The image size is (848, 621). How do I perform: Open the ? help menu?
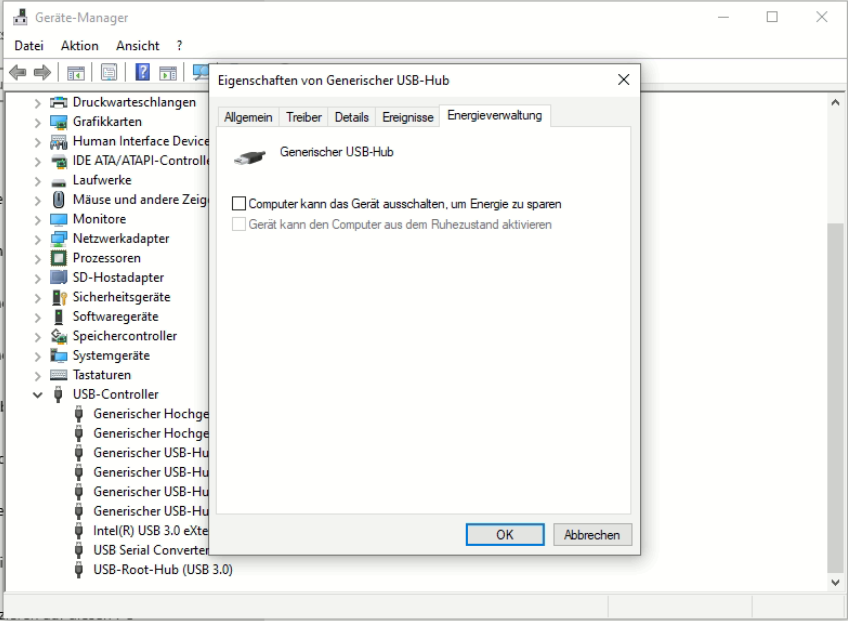tap(179, 46)
